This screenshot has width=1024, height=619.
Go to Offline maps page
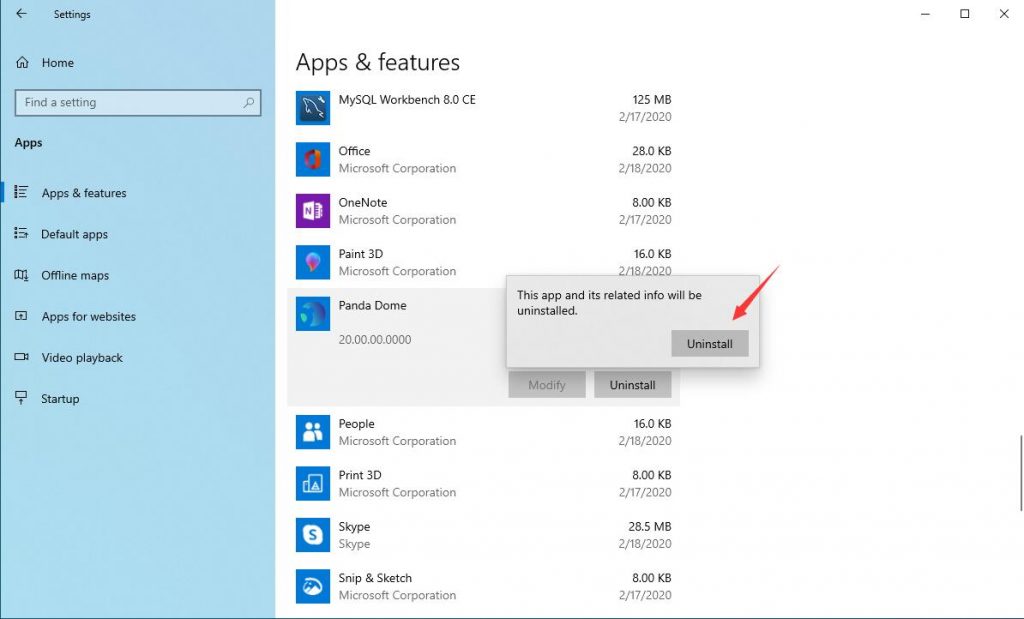pos(75,275)
